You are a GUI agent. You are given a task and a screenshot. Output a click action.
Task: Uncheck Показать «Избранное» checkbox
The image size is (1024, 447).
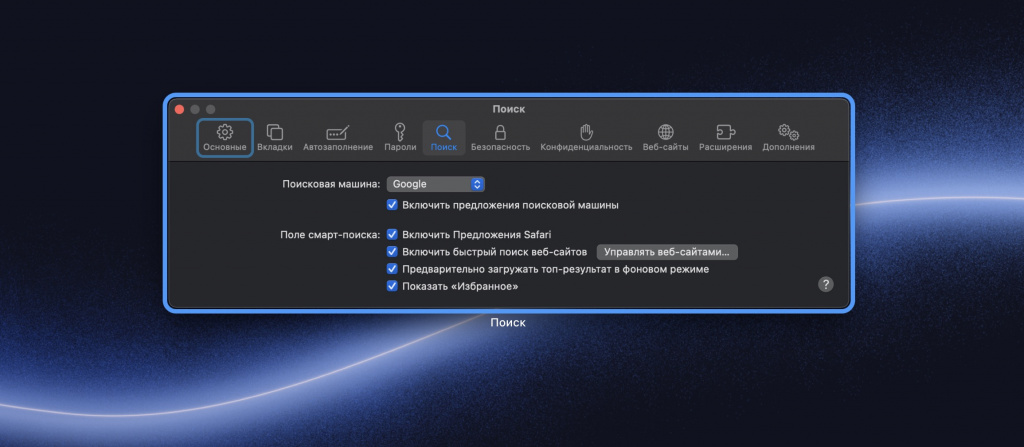[x=392, y=286]
